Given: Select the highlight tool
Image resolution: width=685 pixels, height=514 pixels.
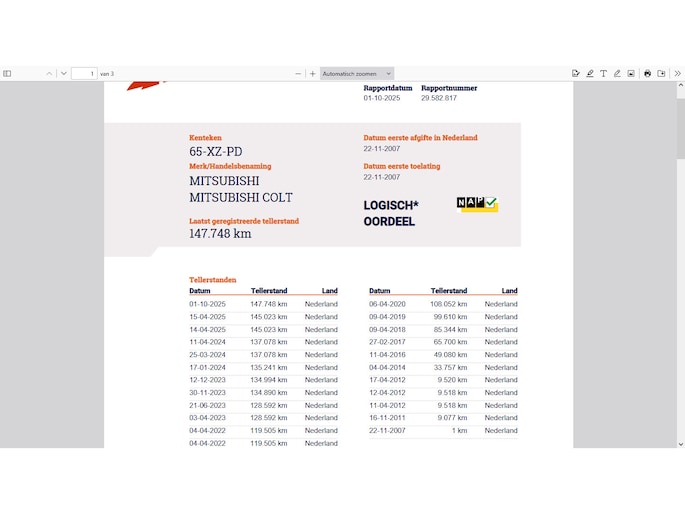Looking at the screenshot, I should tap(590, 73).
